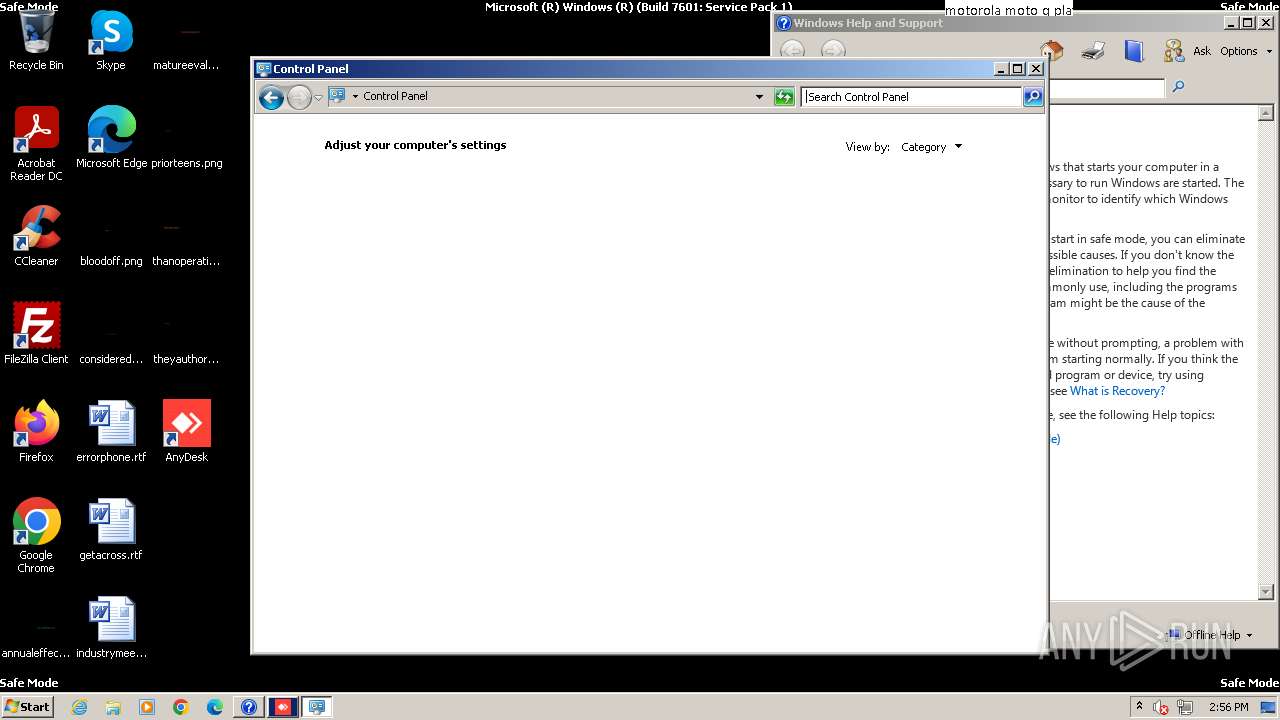This screenshot has width=1280, height=720.
Task: Launch Skype from desktop
Action: pos(111,41)
